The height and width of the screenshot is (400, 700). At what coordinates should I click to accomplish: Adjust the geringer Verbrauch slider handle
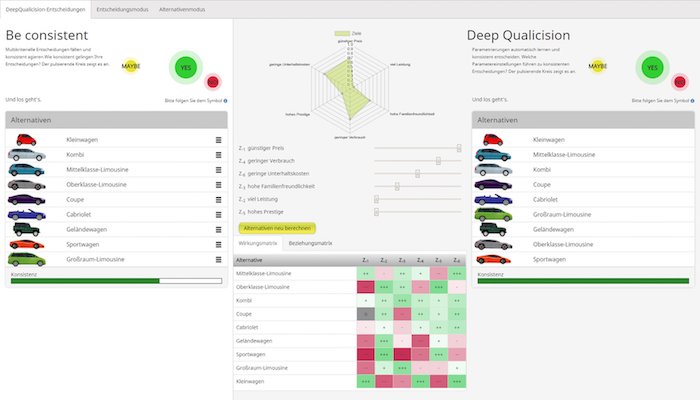438,161
